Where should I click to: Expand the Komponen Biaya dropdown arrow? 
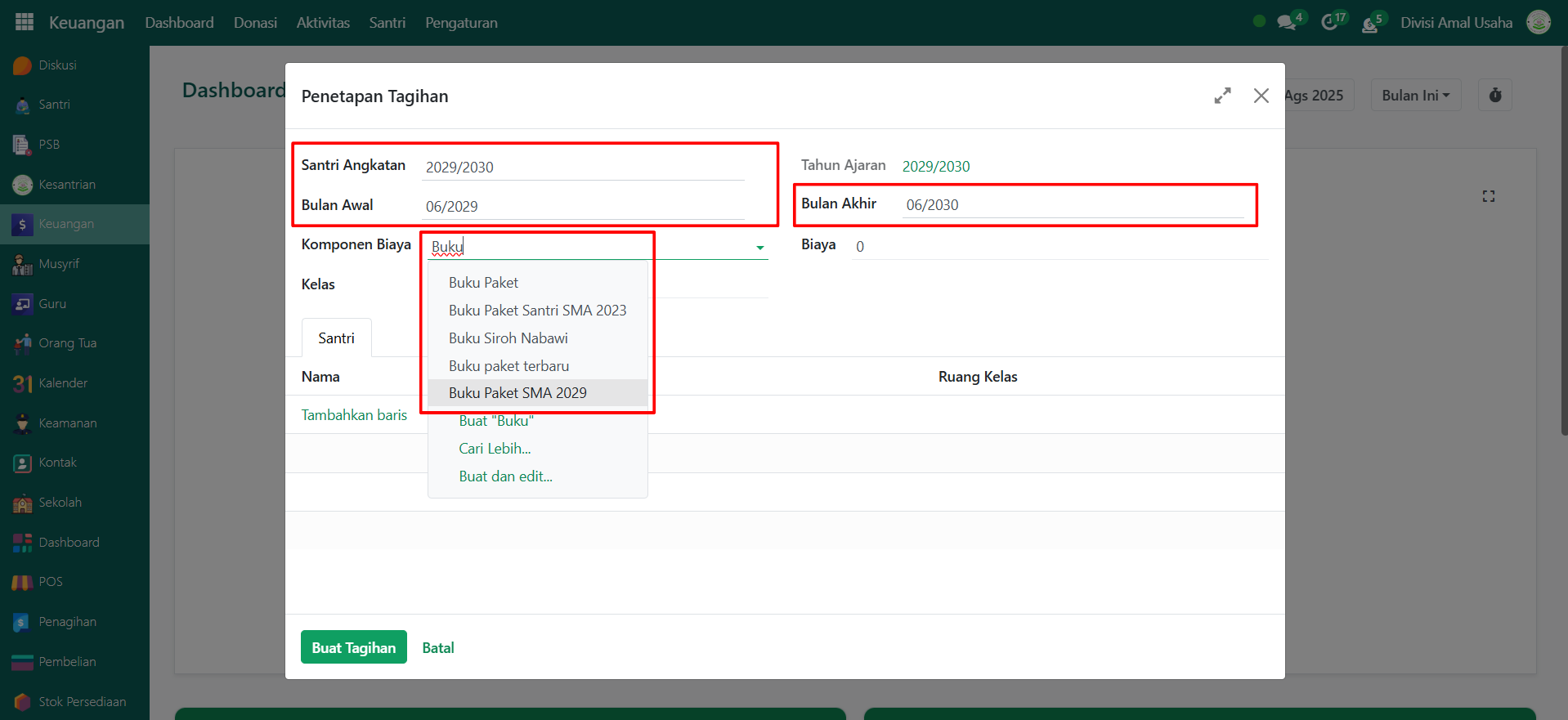[760, 248]
